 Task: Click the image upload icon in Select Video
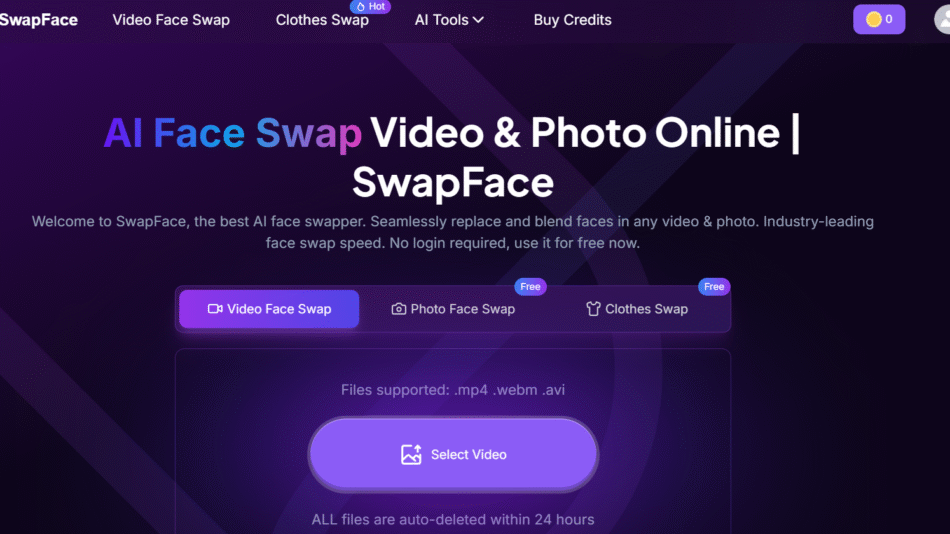(x=411, y=455)
